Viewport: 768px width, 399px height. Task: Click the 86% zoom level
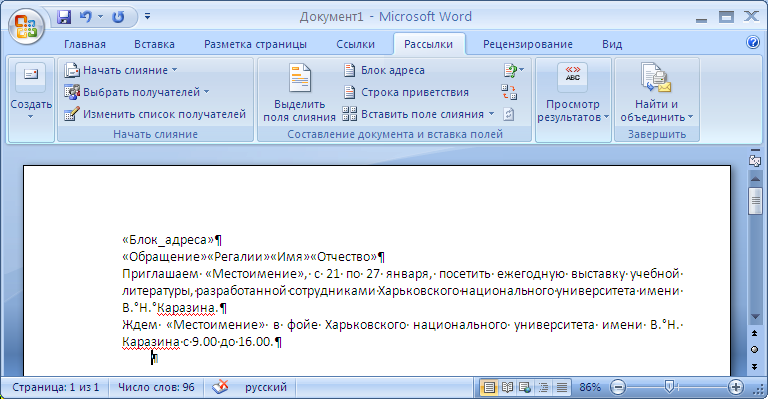[x=590, y=387]
